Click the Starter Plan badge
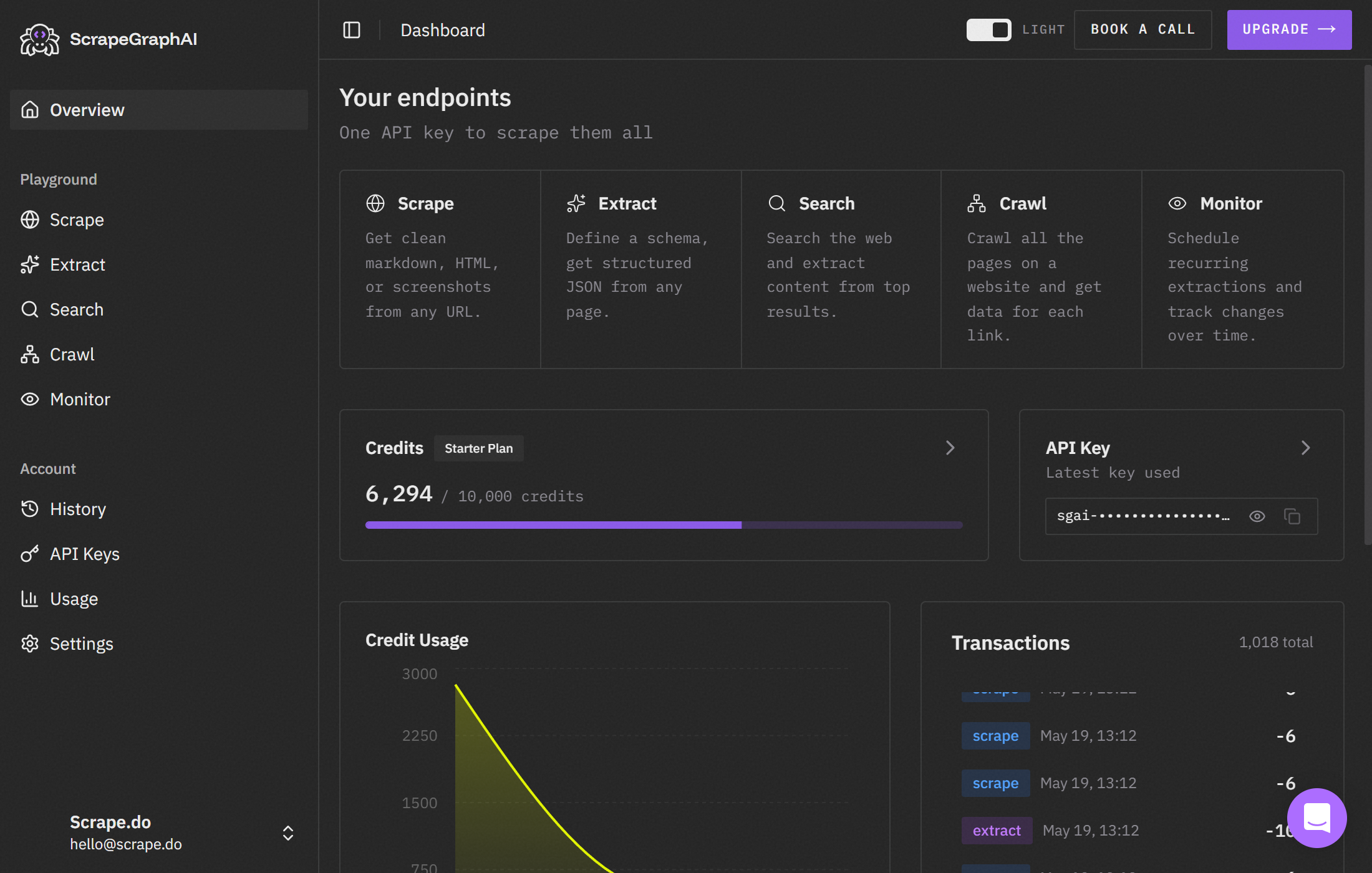The height and width of the screenshot is (873, 1372). [x=479, y=448]
